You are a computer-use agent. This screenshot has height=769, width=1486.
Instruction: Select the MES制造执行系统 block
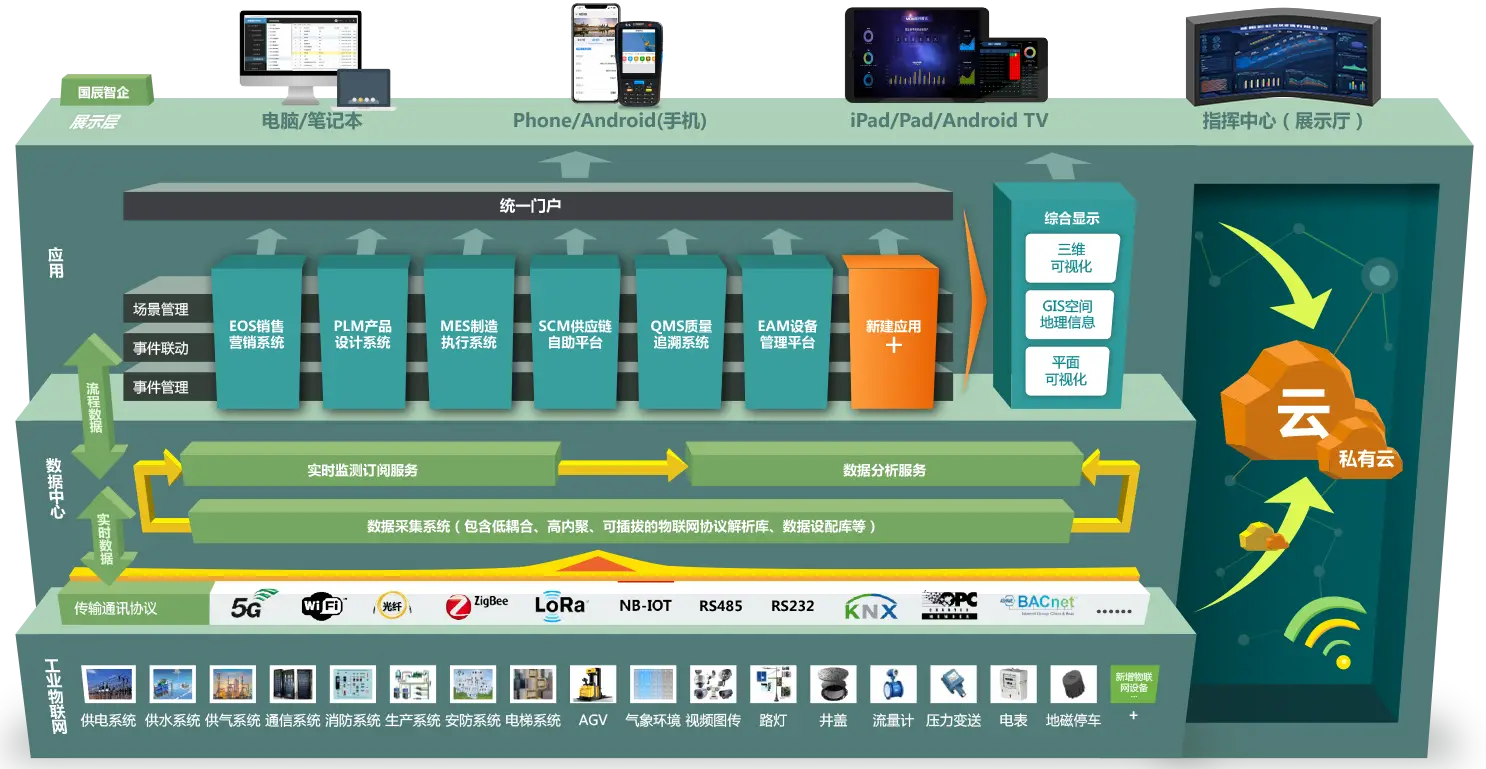coord(469,334)
